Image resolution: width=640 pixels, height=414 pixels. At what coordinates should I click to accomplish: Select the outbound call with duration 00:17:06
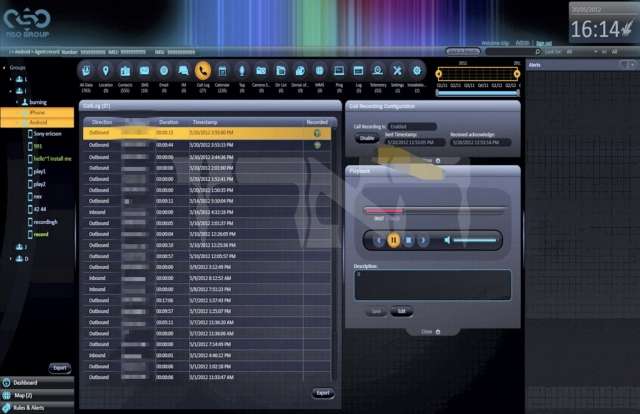(x=207, y=300)
